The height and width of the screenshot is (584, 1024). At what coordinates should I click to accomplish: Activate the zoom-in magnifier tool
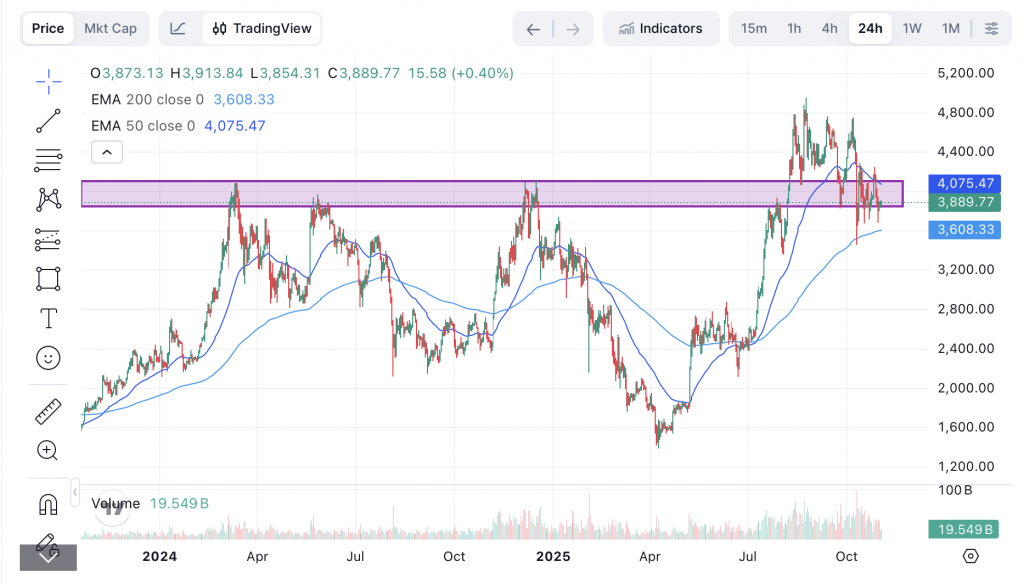tap(48, 450)
